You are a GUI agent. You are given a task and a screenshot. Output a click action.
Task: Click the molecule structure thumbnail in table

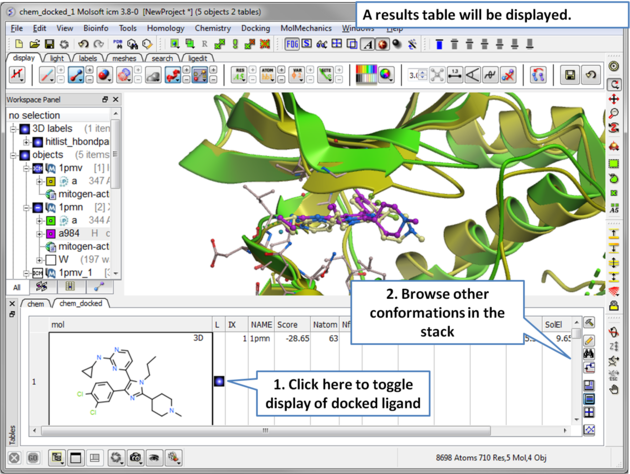click(x=125, y=382)
